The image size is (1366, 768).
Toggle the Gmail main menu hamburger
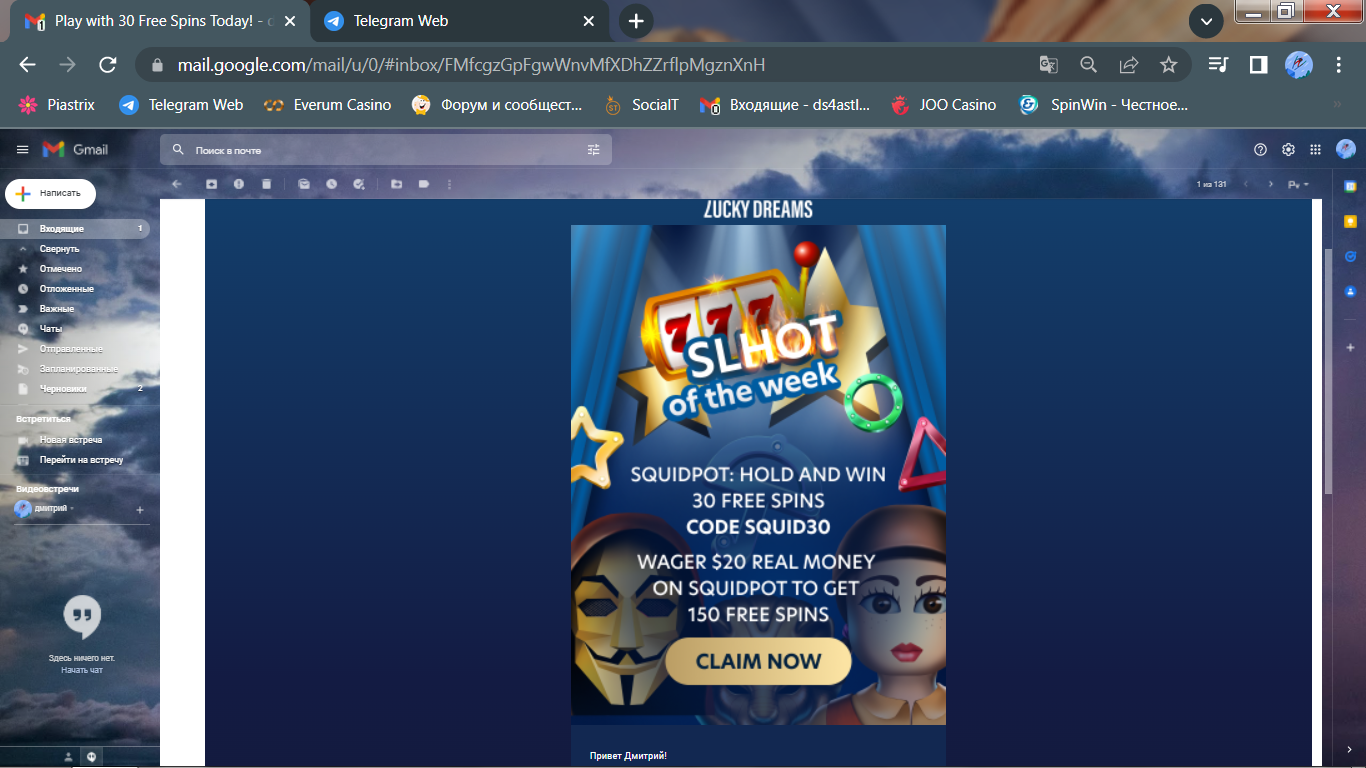[23, 149]
